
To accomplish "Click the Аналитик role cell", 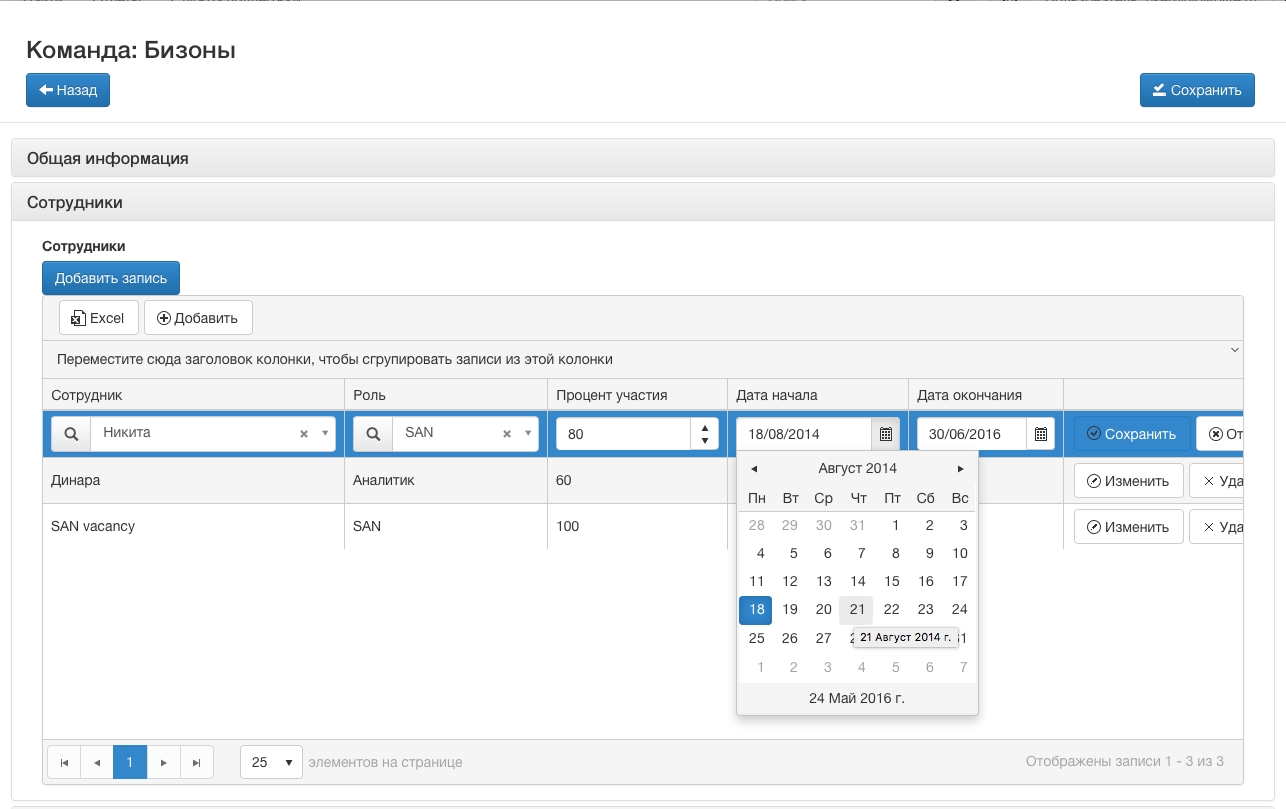I will click(446, 481).
